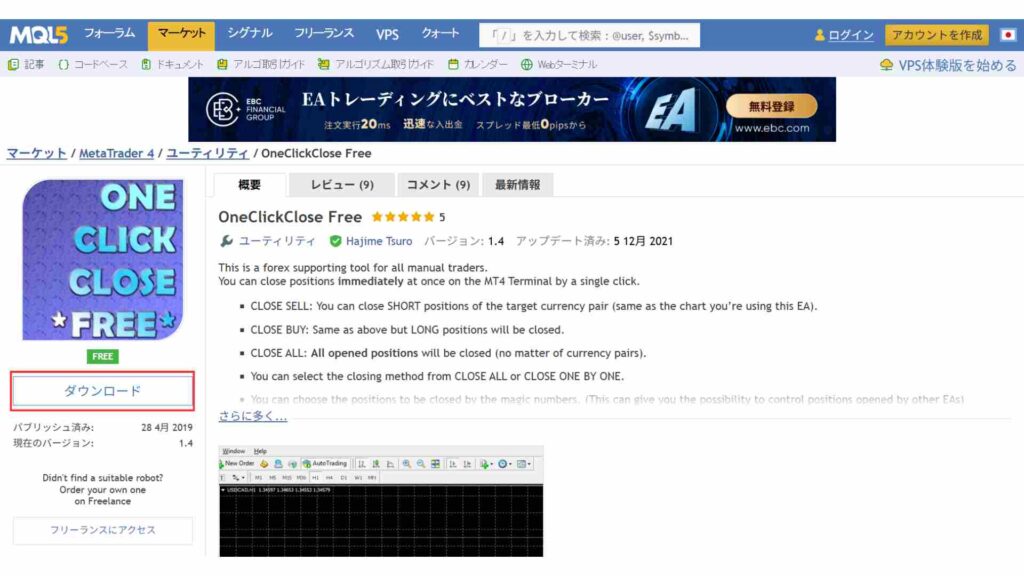Click the wrench utility icon beside the product title
Screen dimensions: 1024x576
pos(225,240)
